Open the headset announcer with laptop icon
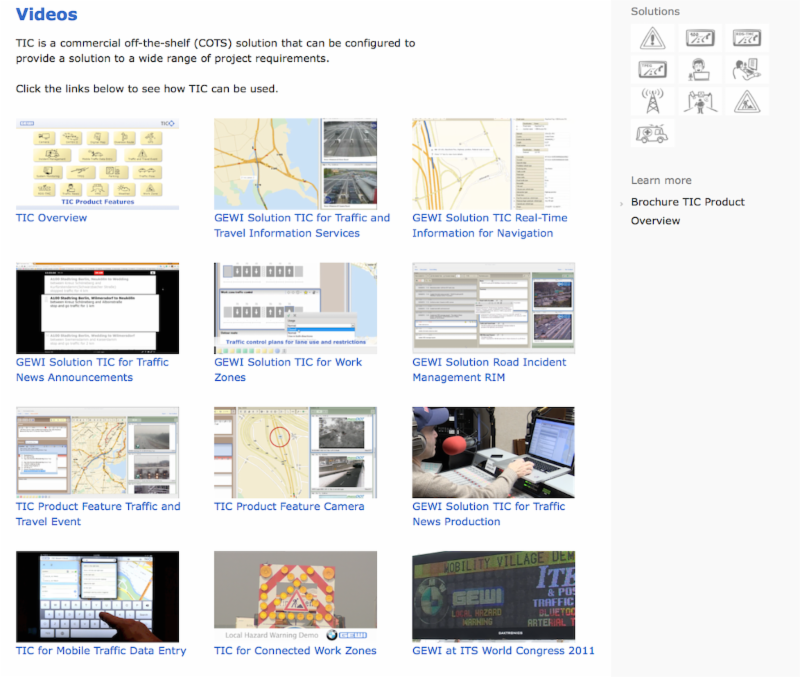This screenshot has width=800, height=677. 699,70
